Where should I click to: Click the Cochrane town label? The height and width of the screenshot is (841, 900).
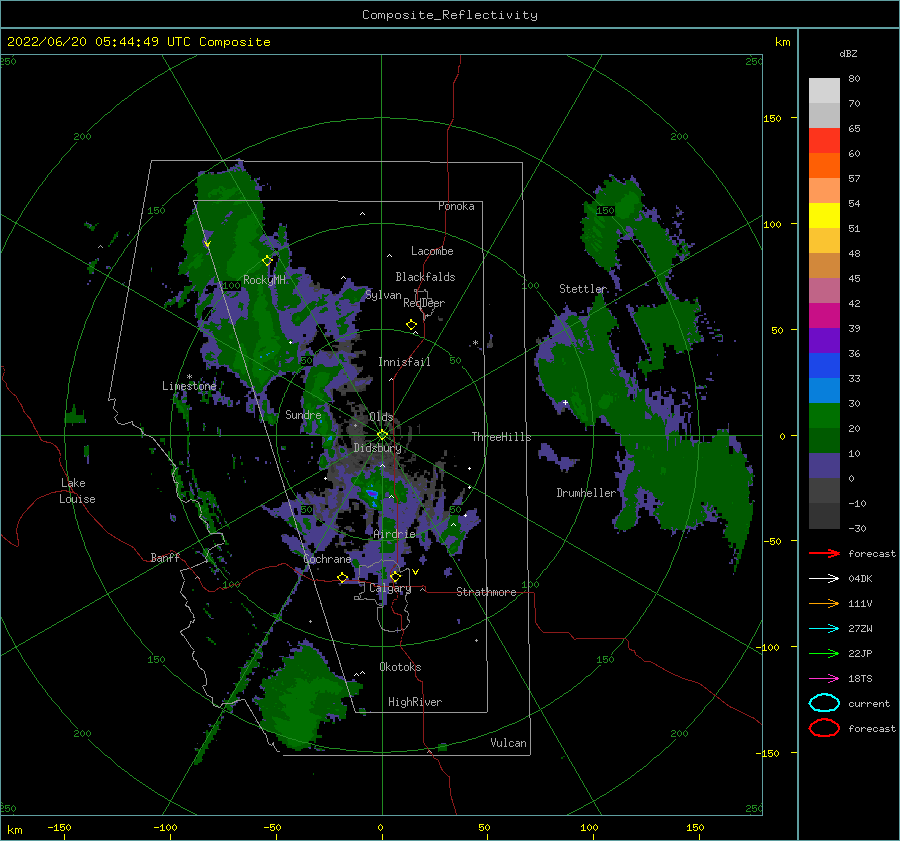coord(327,559)
